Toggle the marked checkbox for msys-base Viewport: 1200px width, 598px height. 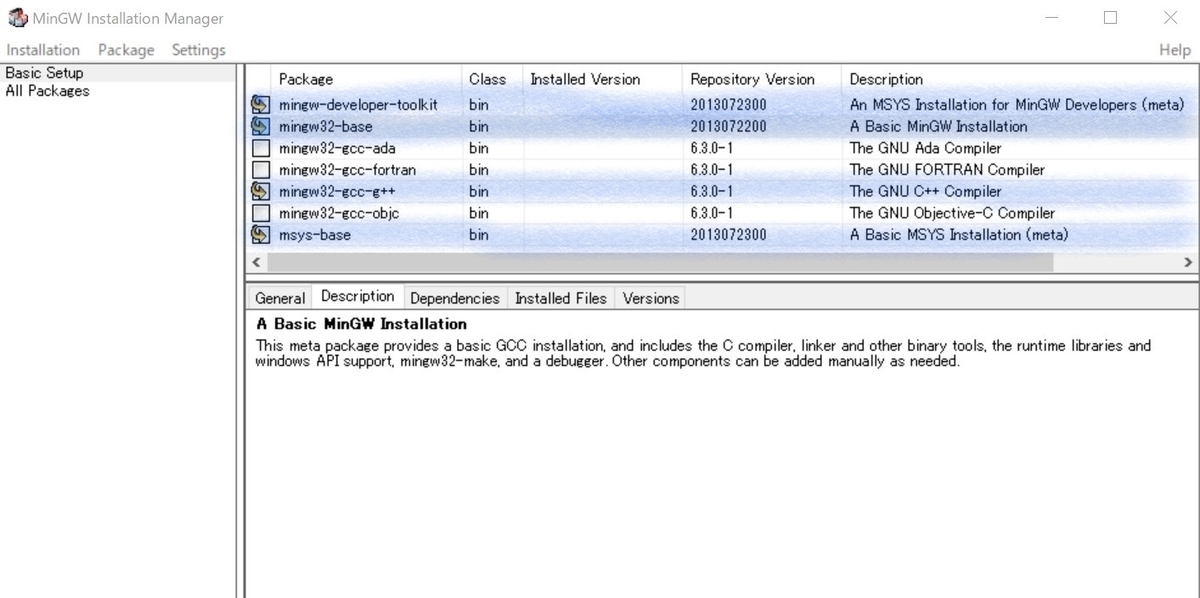(261, 235)
